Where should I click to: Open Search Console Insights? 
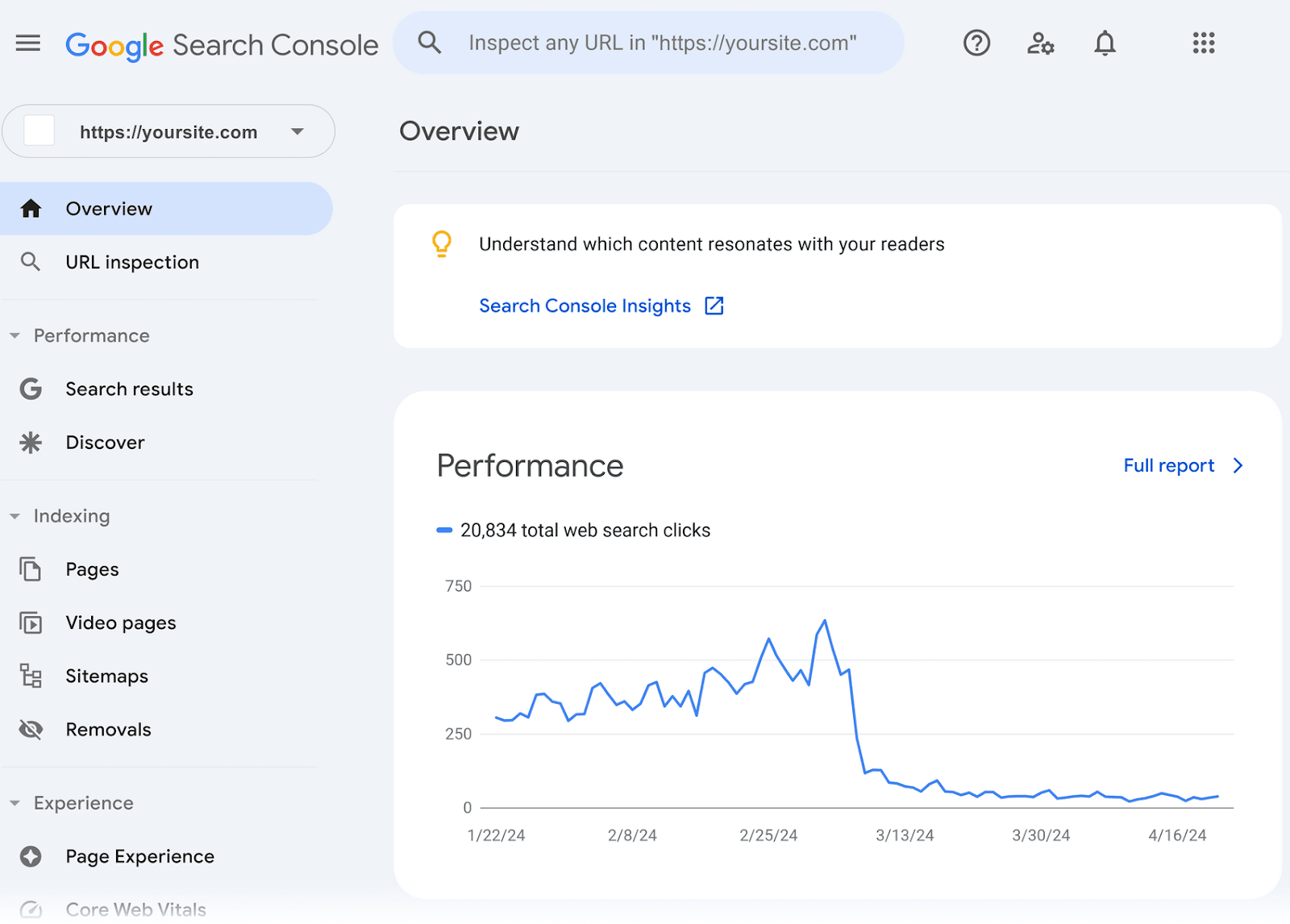(585, 306)
